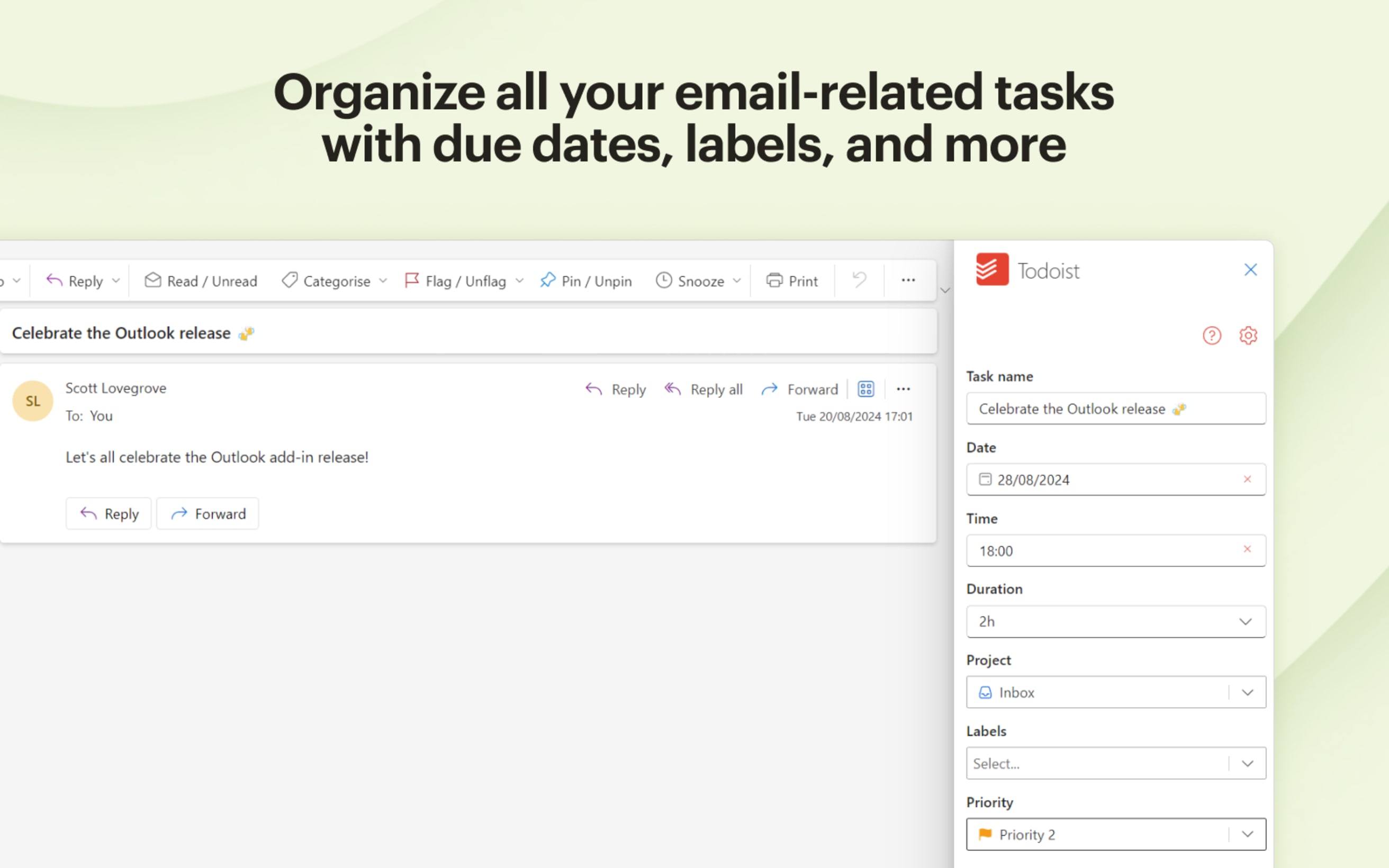This screenshot has height=868, width=1389.
Task: Click Reply below the email body
Action: [x=109, y=513]
